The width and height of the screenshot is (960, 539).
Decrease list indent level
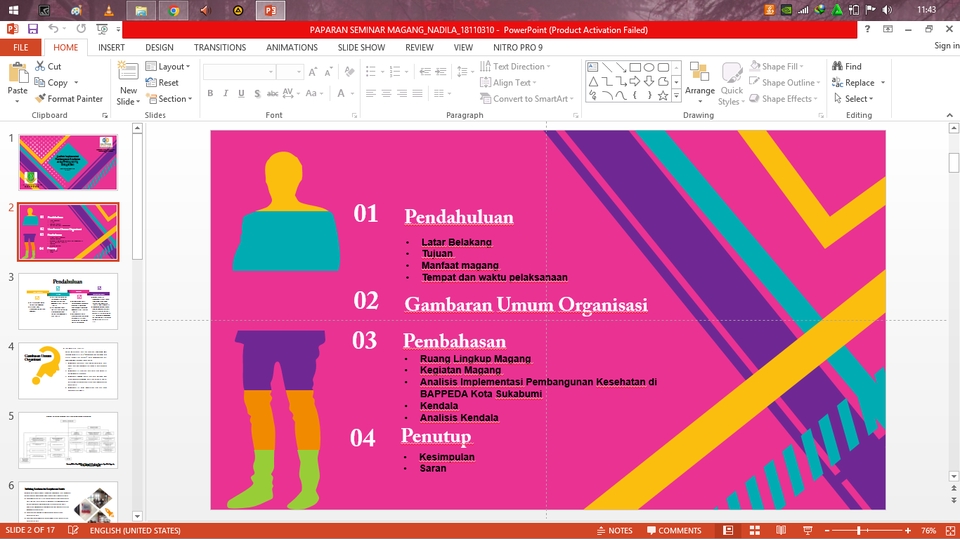[x=425, y=72]
